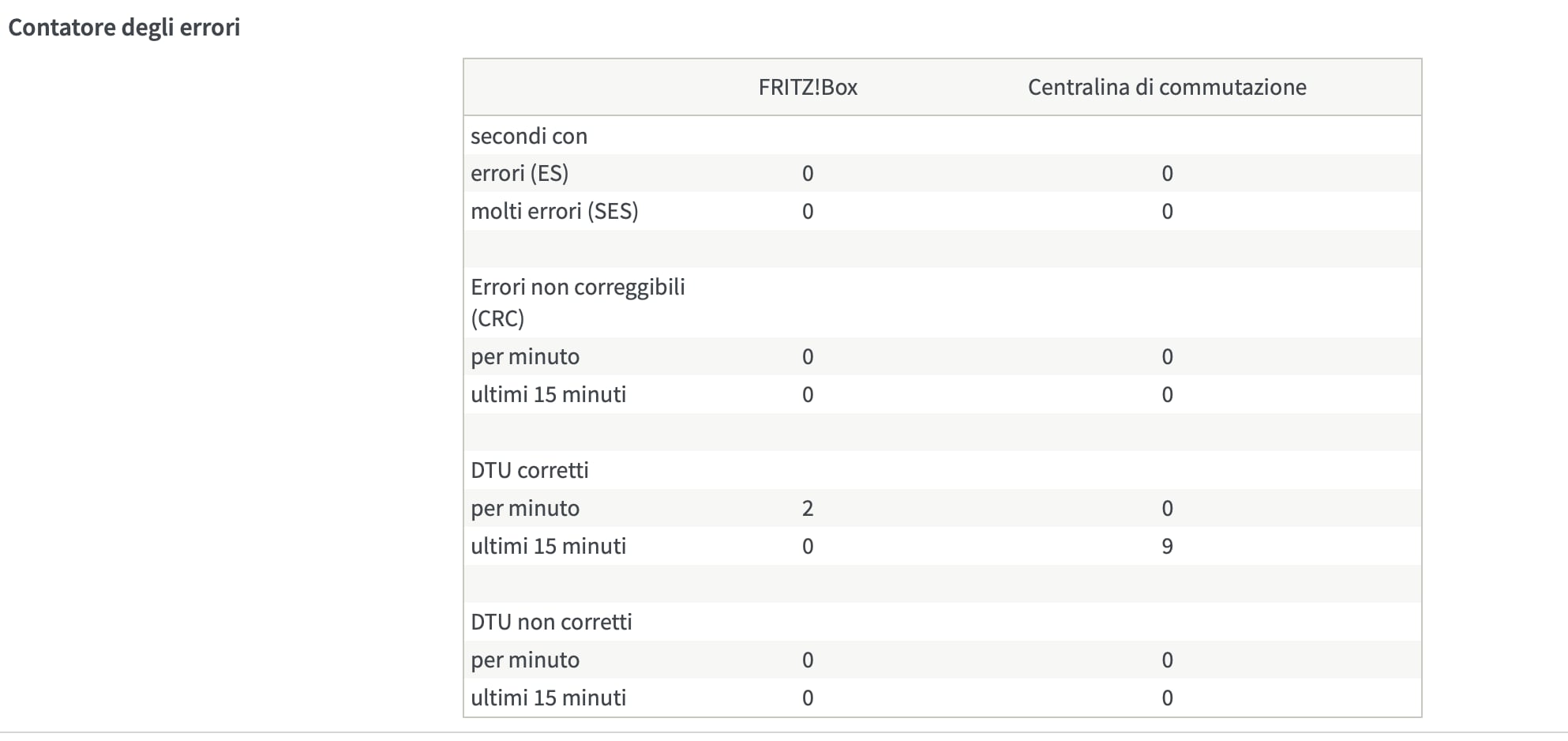Click per minuto label under CRC section
1568x741 pixels.
(525, 356)
